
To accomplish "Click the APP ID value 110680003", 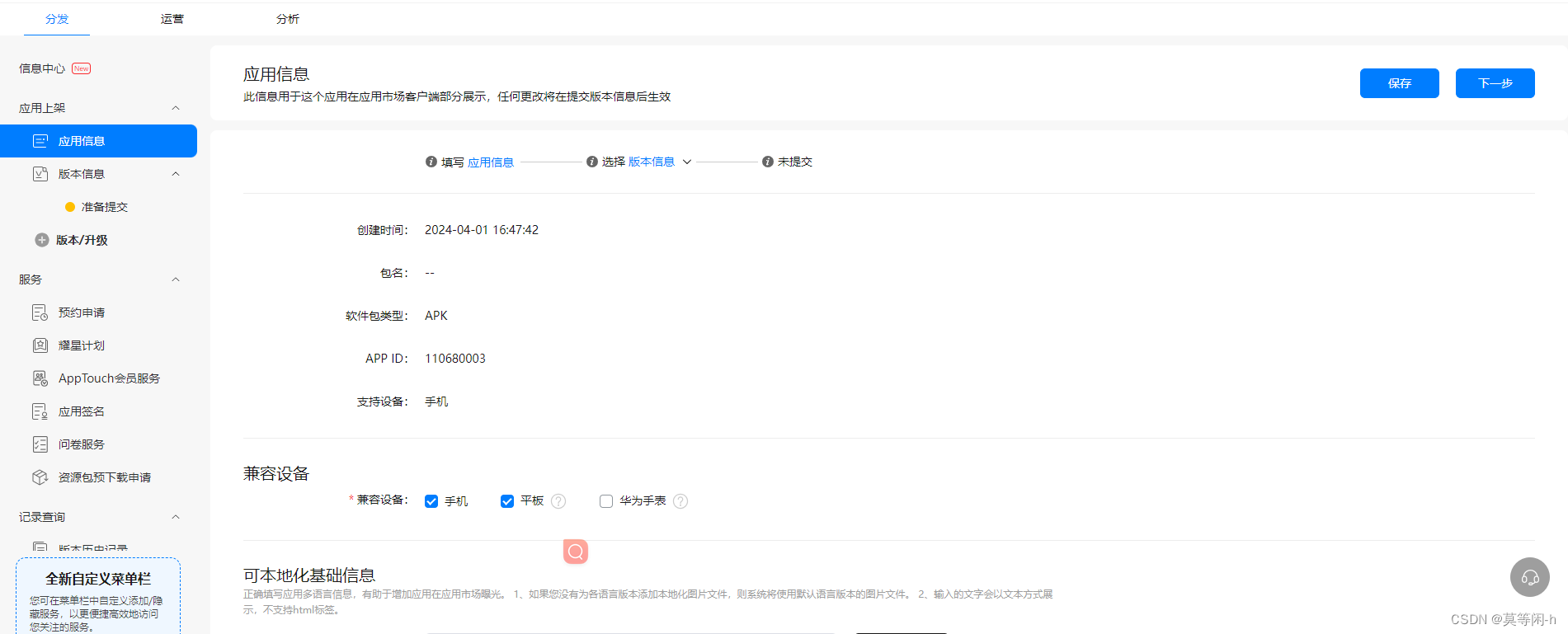I will point(455,359).
